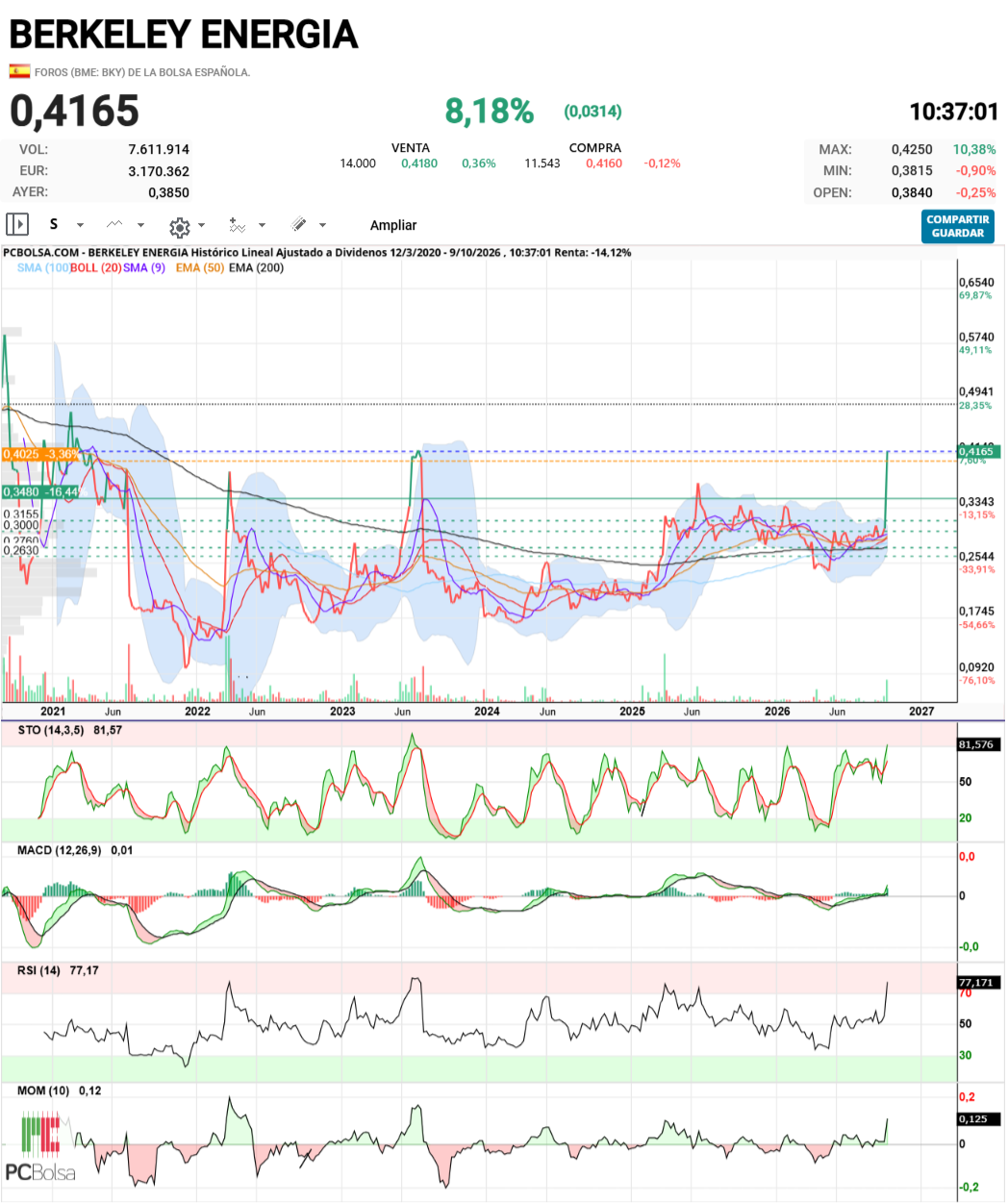Click the BERKELEY ENERGIA title
The width and height of the screenshot is (1008, 1203).
pos(184,35)
